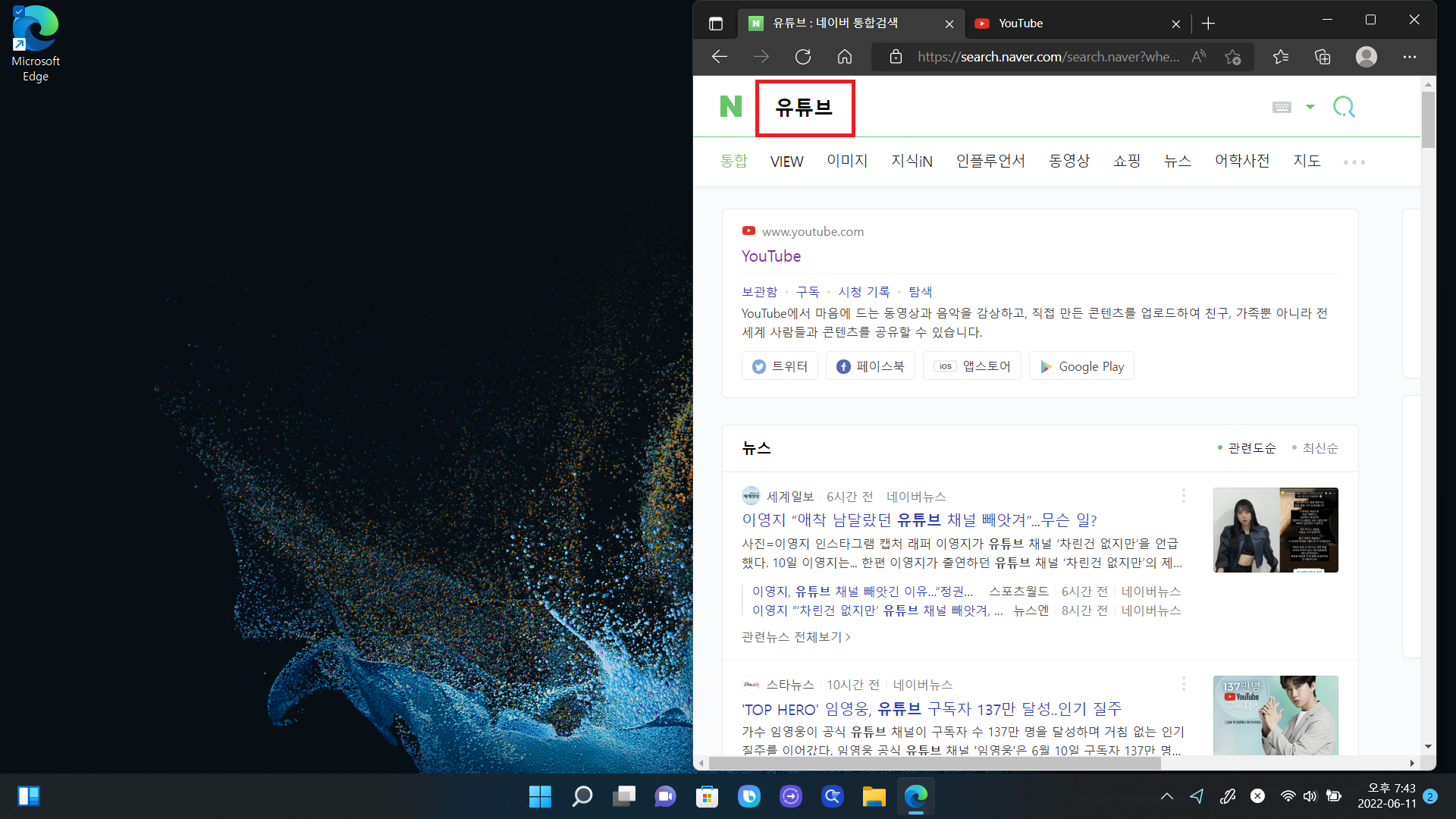Viewport: 1456px width, 819px height.
Task: Expand more category tabs with the ellipsis
Action: [1354, 162]
